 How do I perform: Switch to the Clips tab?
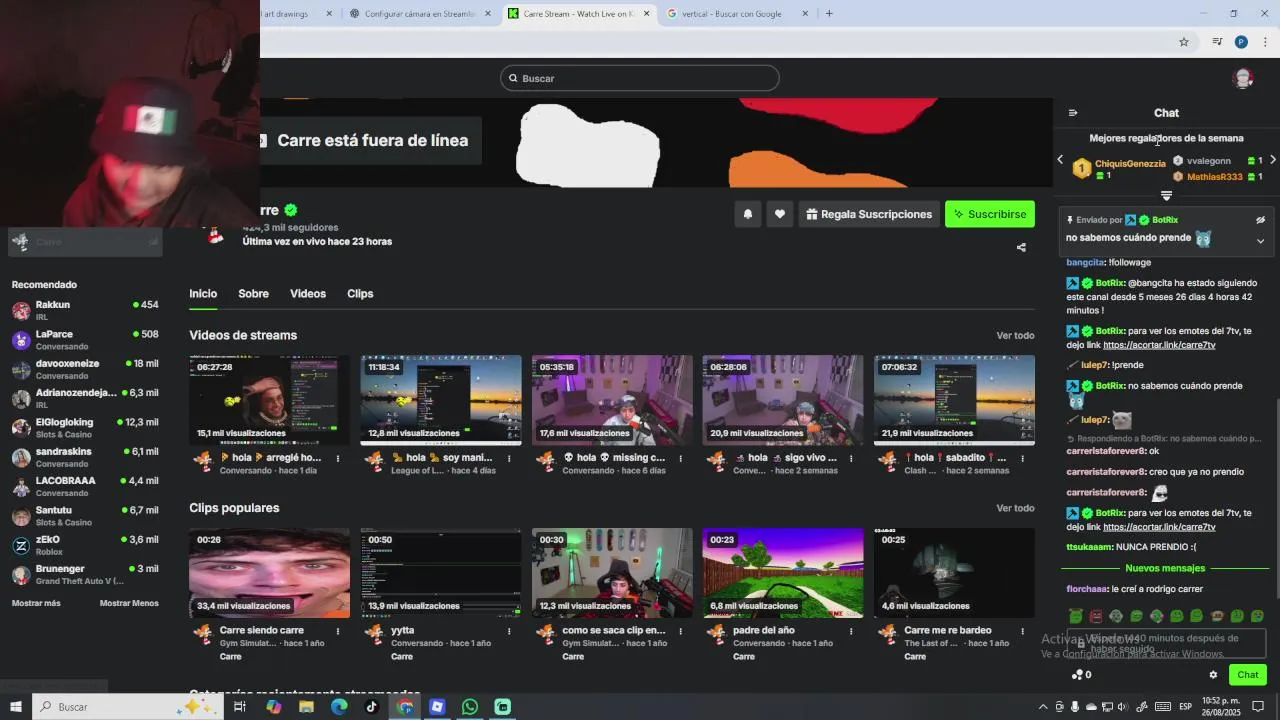pyautogui.click(x=360, y=294)
